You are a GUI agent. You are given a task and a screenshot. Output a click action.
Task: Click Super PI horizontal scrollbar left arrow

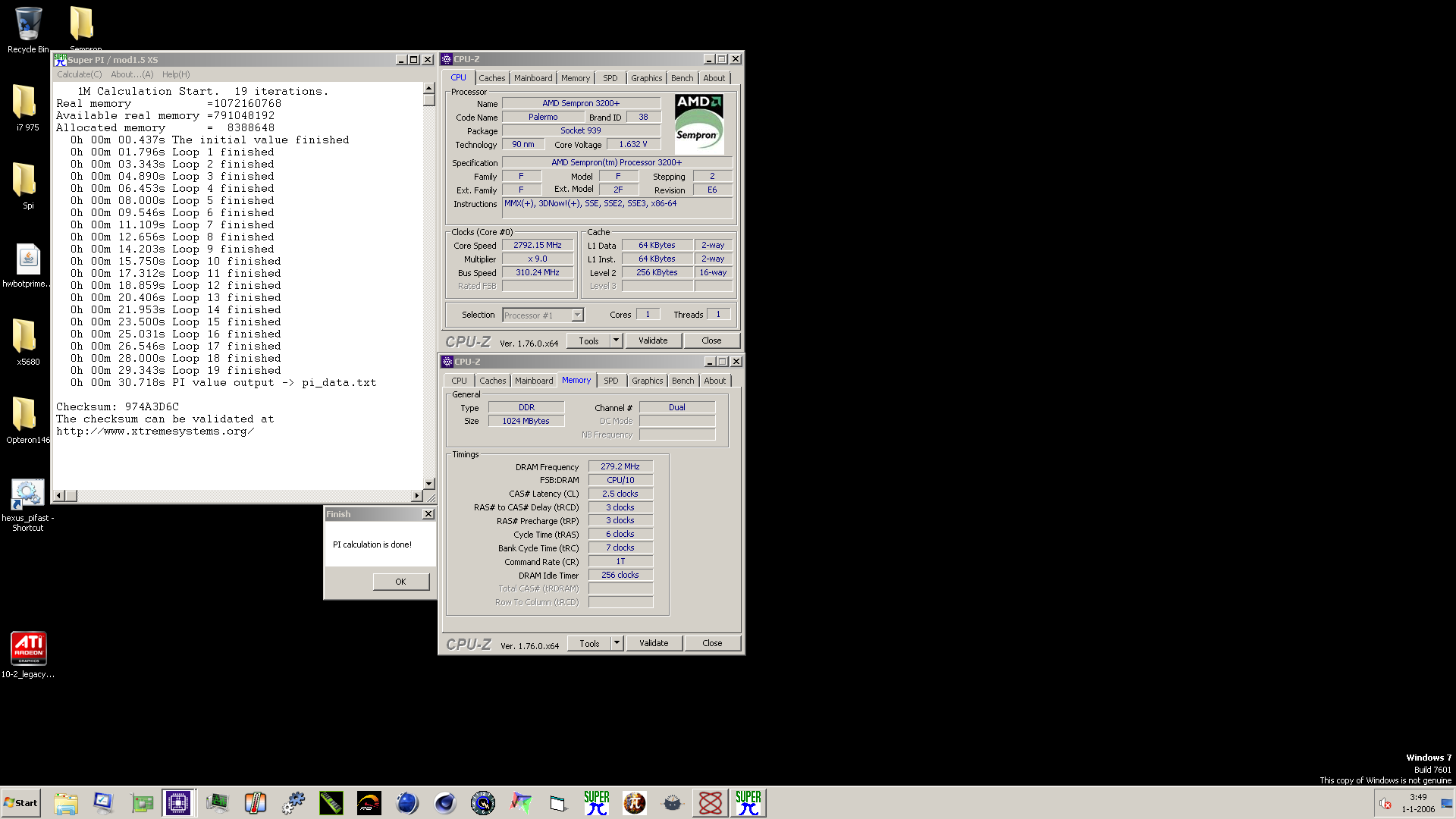(59, 496)
